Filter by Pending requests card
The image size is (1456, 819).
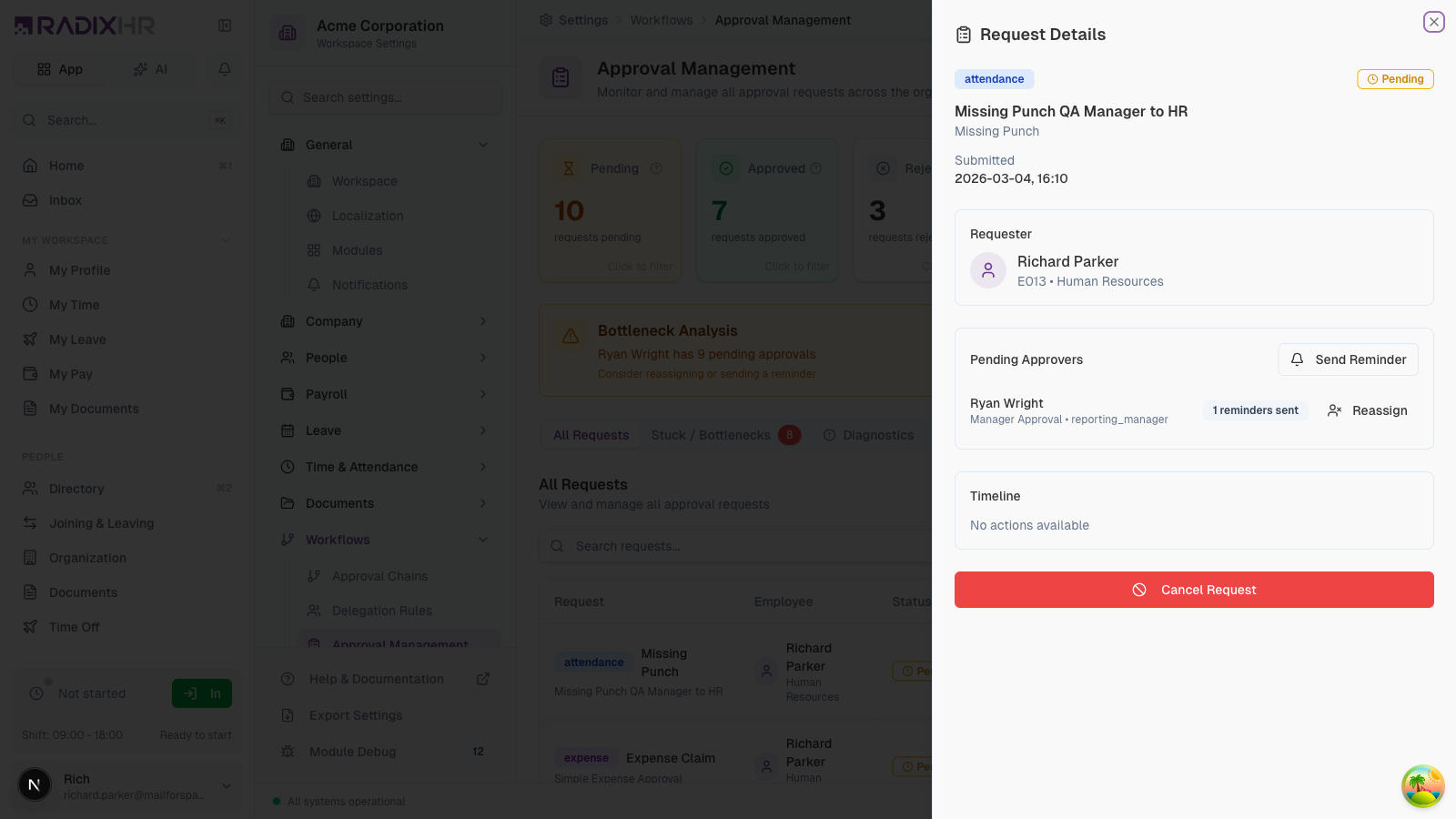click(611, 210)
